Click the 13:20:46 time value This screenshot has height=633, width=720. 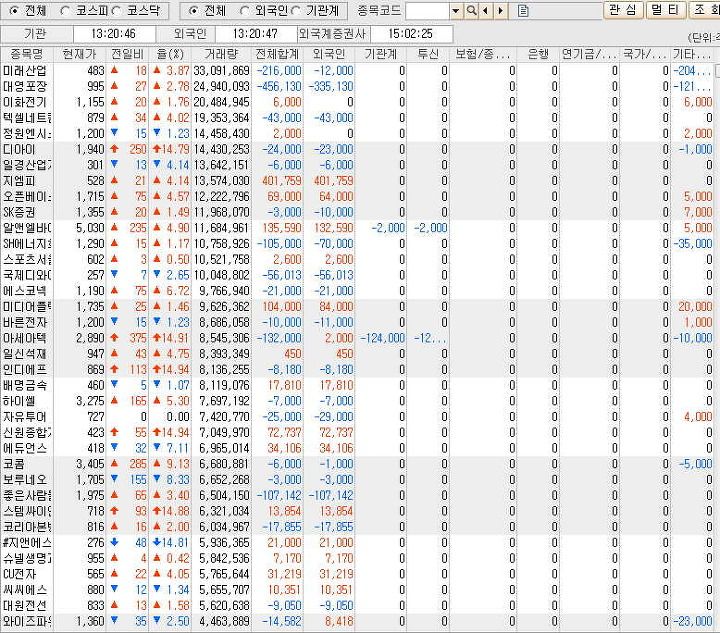(x=113, y=34)
